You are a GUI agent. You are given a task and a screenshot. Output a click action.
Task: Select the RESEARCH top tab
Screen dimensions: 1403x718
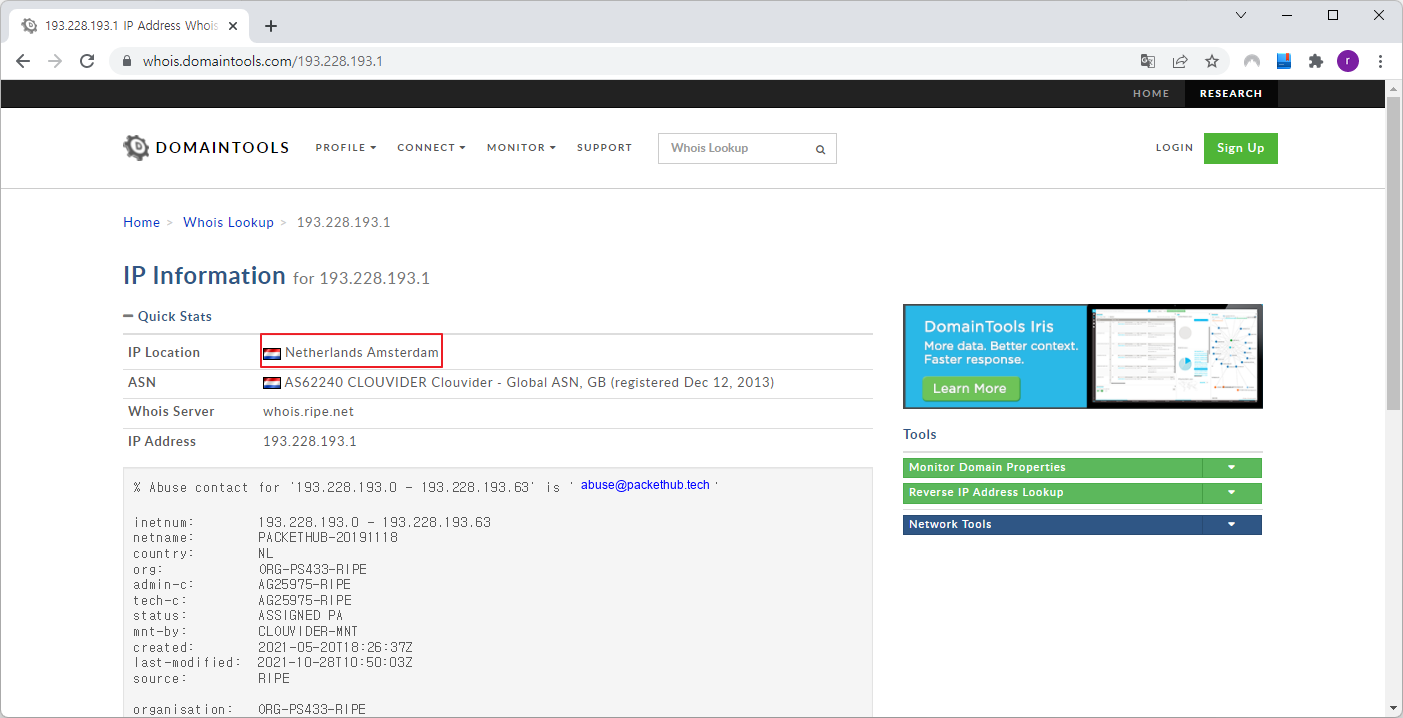pyautogui.click(x=1231, y=93)
